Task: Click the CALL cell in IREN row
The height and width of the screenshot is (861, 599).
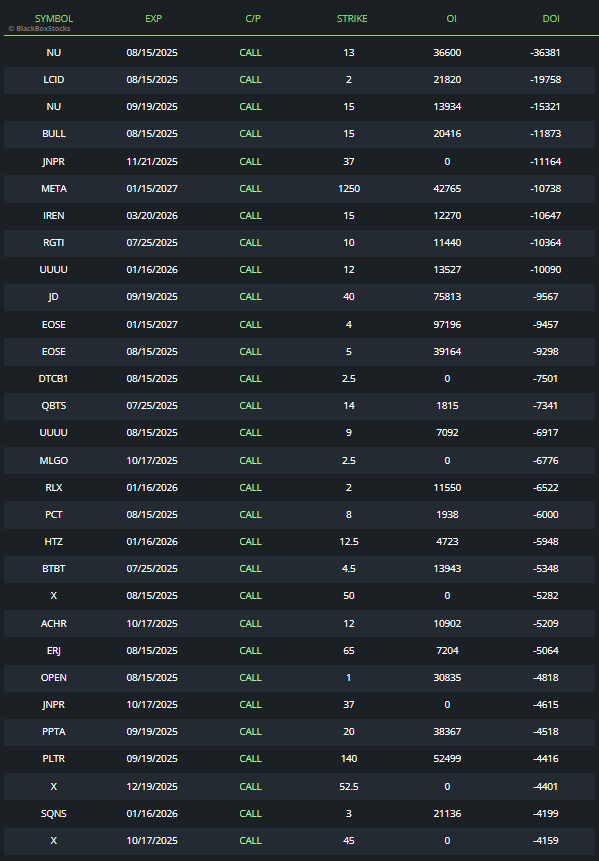Action: pyautogui.click(x=250, y=215)
